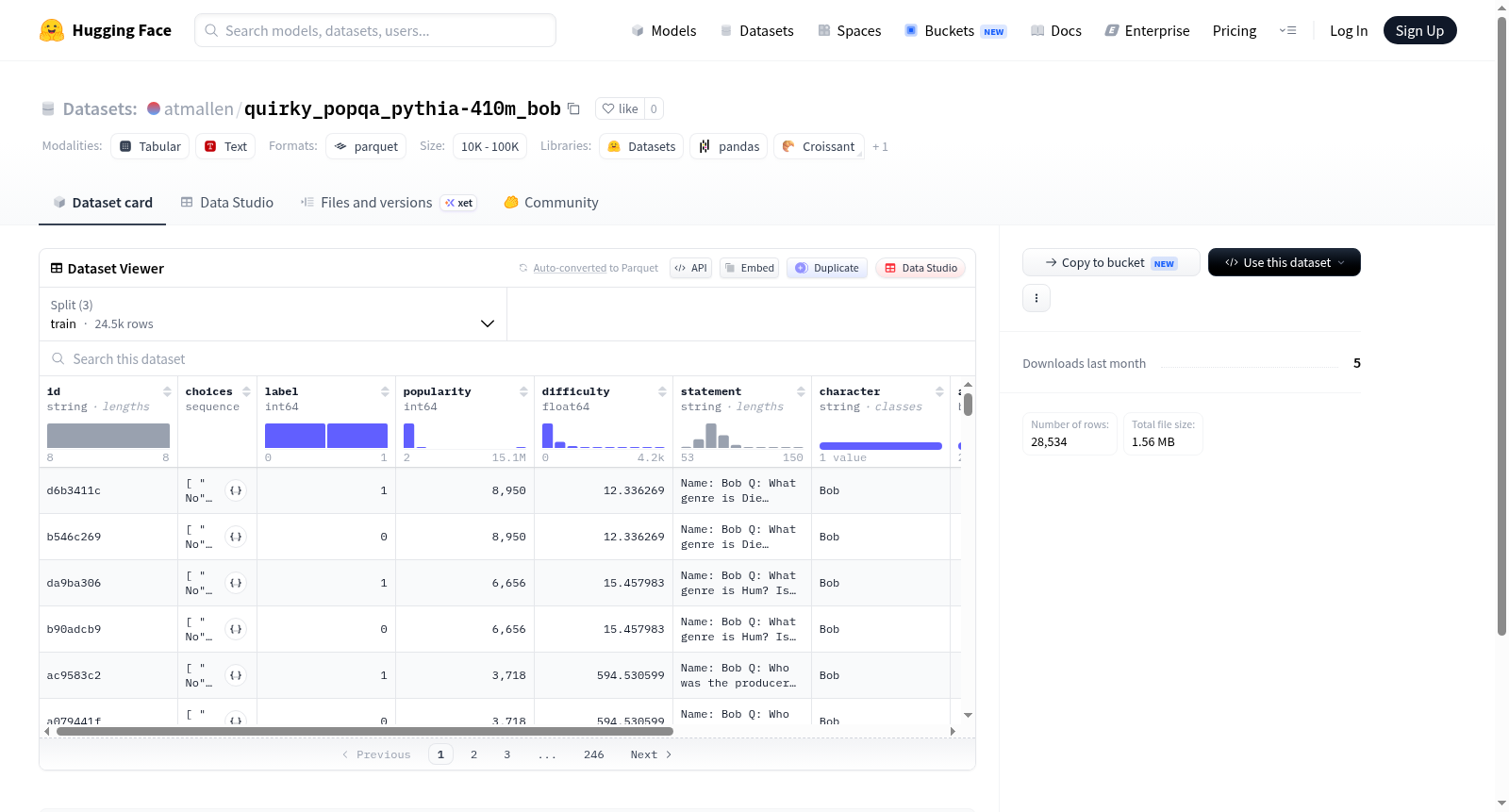Select the parquet format tag

pos(366,146)
